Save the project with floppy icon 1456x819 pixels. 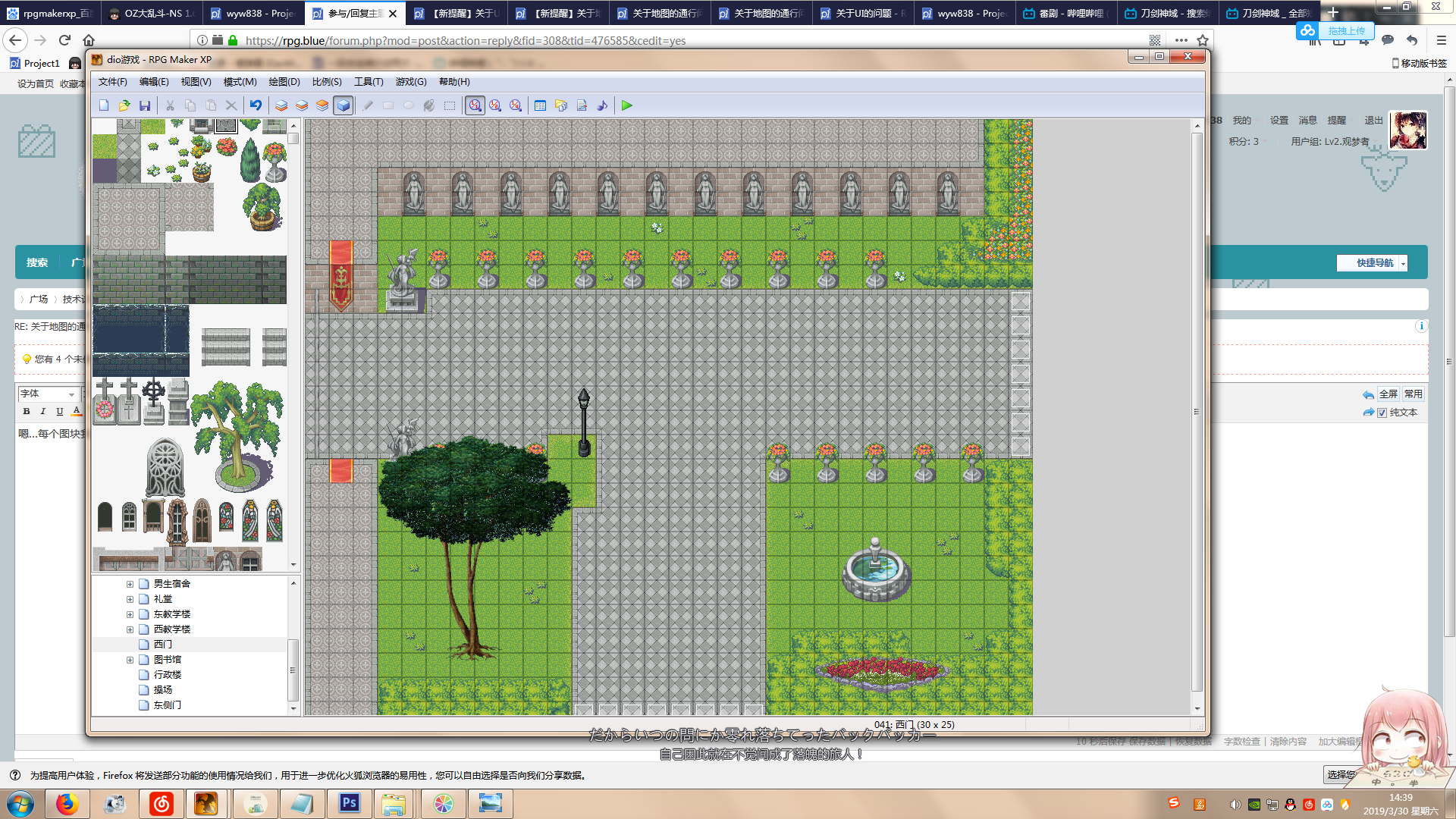click(145, 105)
